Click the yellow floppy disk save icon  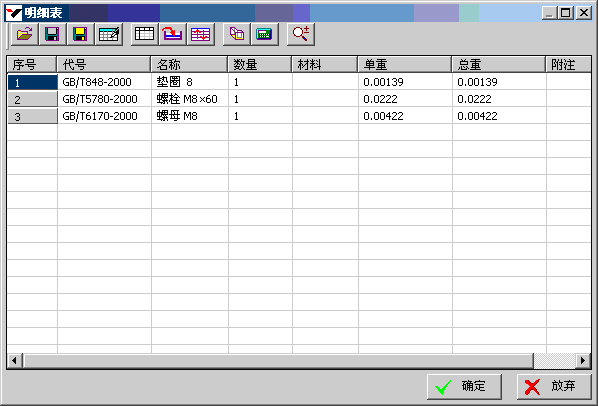point(80,34)
